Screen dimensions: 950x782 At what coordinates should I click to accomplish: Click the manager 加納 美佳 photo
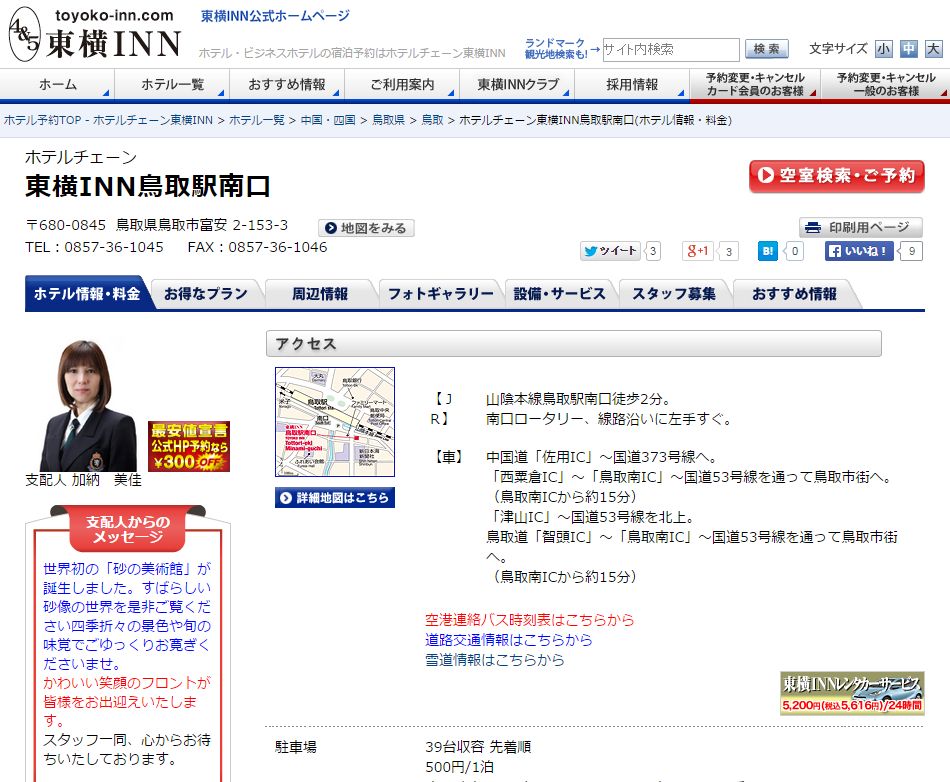(x=88, y=406)
